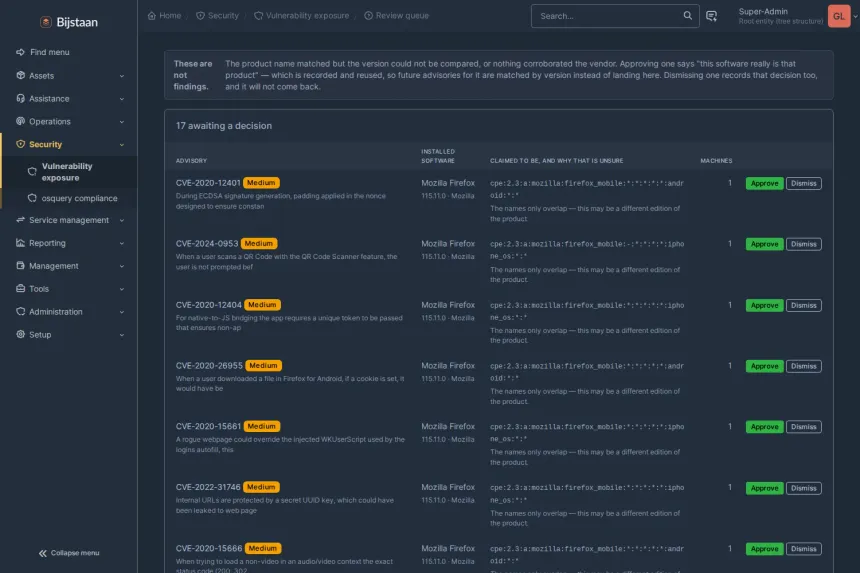Expand the Operations menu chevron

pos(122,122)
